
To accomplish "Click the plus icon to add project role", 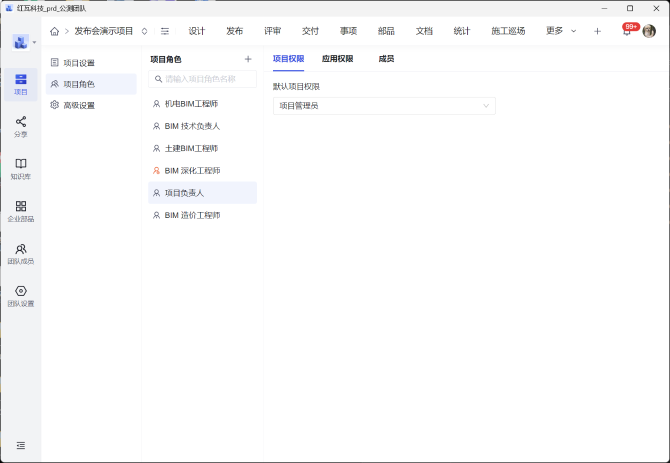I will pos(248,59).
